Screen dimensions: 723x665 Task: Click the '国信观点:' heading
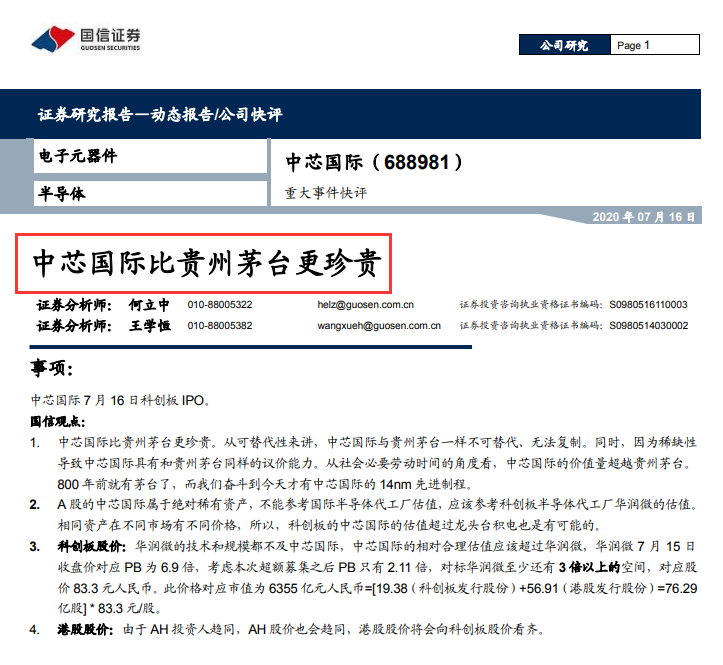[x=58, y=422]
